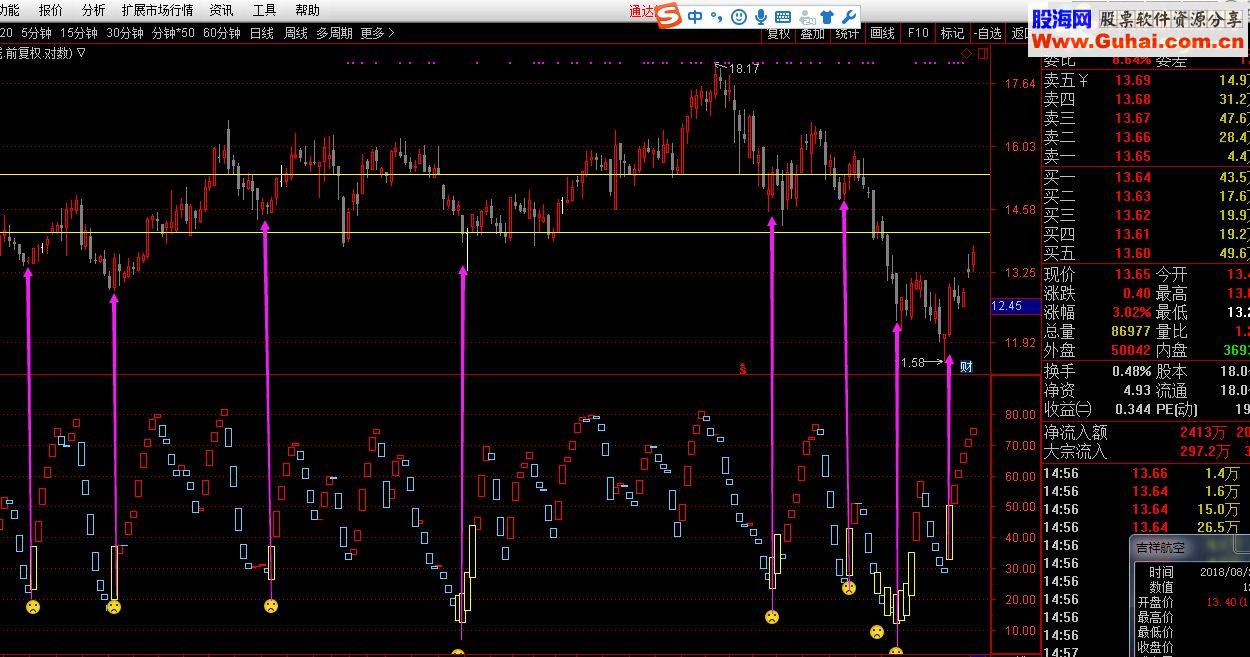
Task: Click the 总量 86977 value
Action: pyautogui.click(x=1130, y=331)
